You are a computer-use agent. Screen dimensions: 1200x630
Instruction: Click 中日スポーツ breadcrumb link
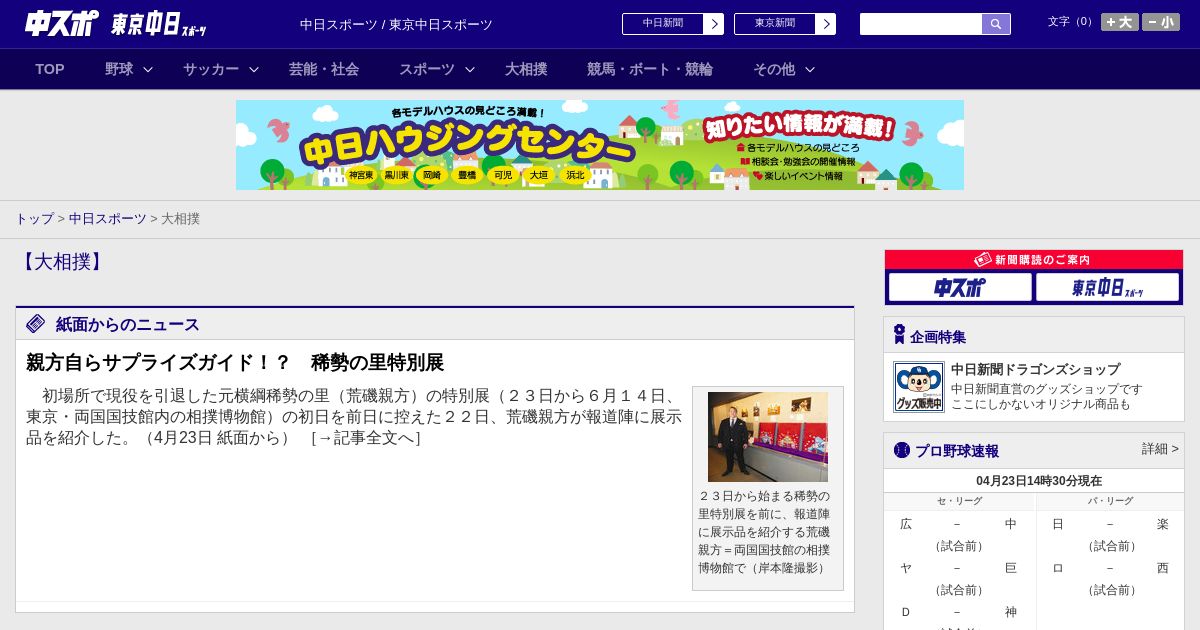coord(108,218)
